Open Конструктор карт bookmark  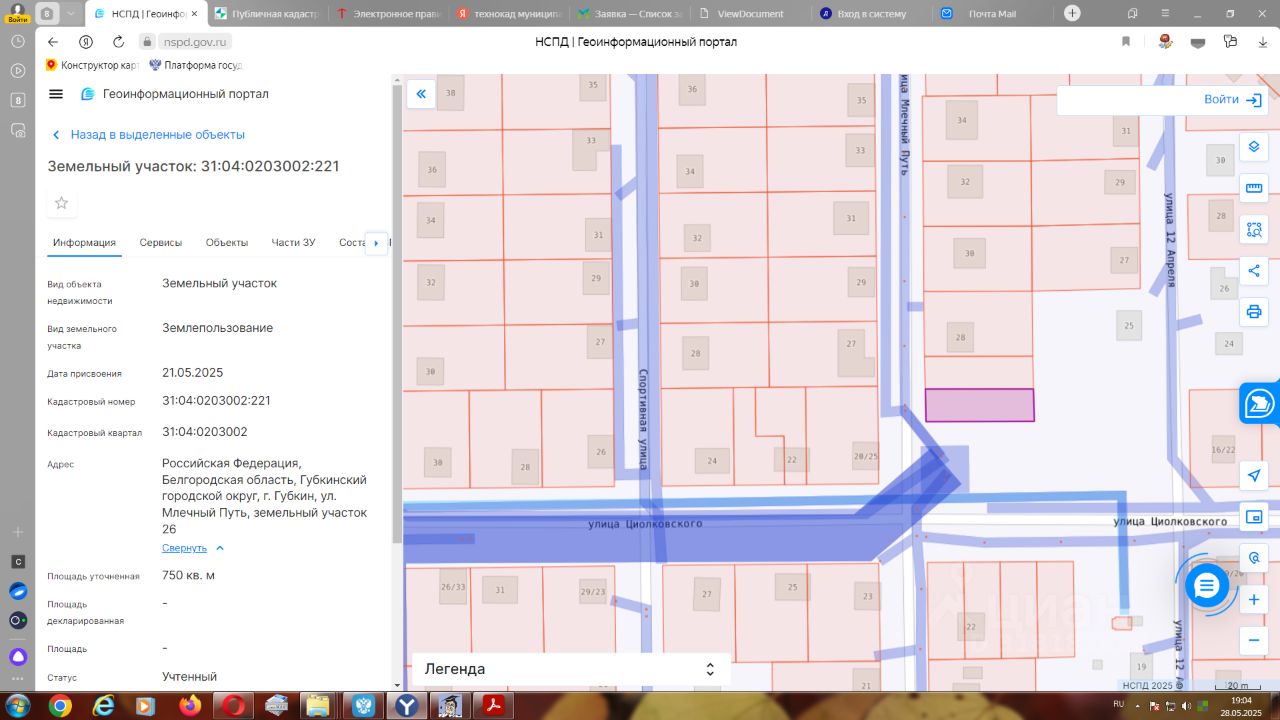click(x=91, y=65)
